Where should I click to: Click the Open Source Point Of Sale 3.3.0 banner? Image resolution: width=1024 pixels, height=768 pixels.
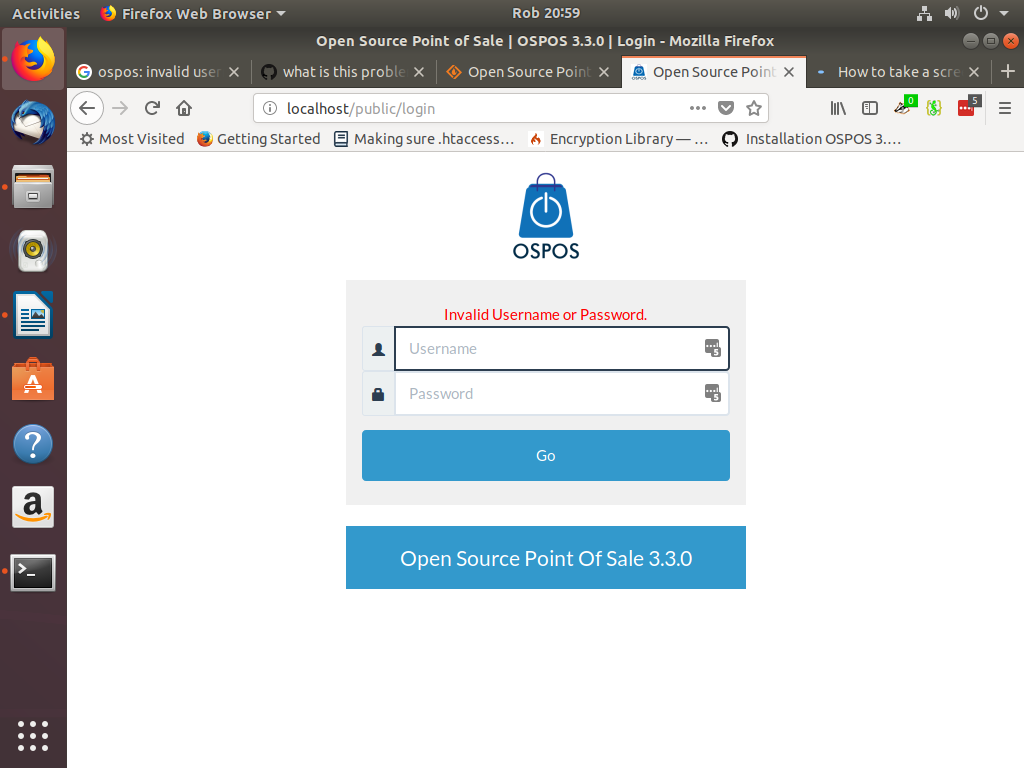pyautogui.click(x=545, y=558)
